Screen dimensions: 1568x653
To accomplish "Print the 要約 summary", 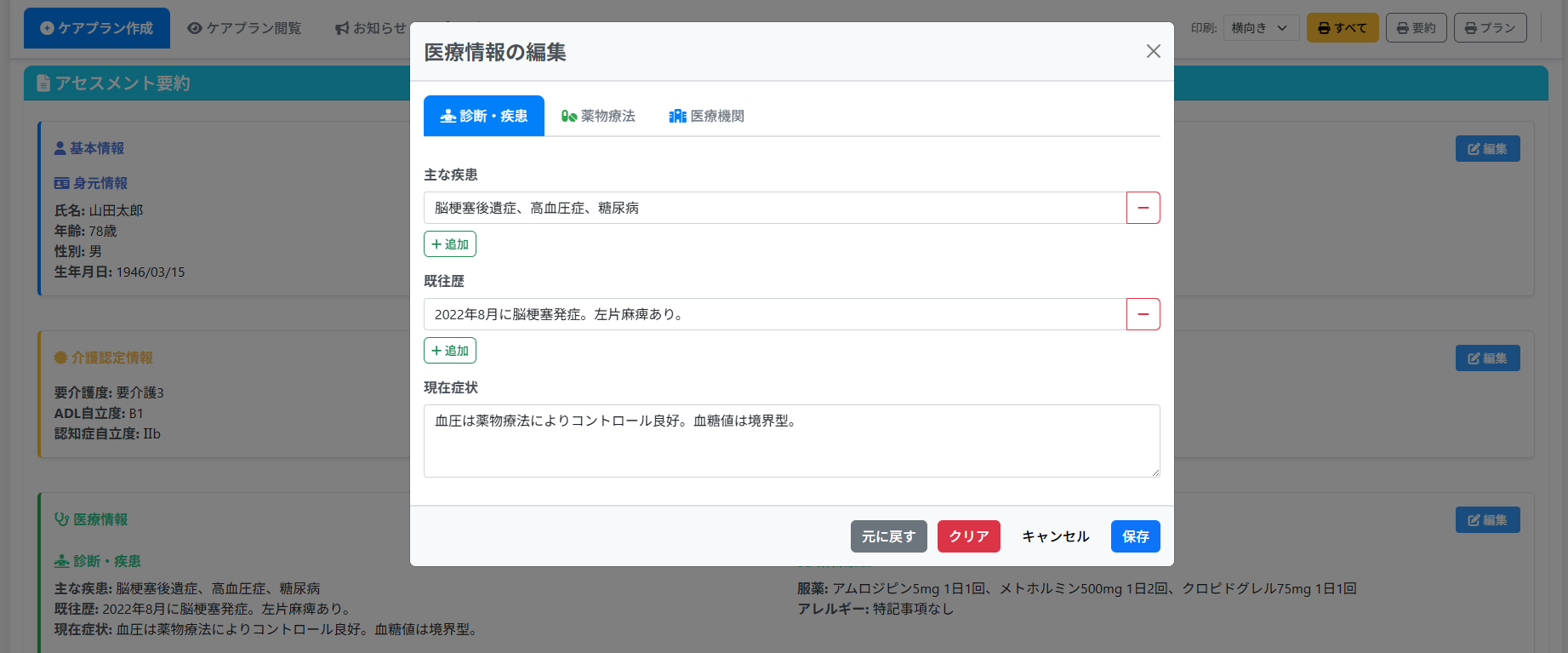I will [1416, 28].
